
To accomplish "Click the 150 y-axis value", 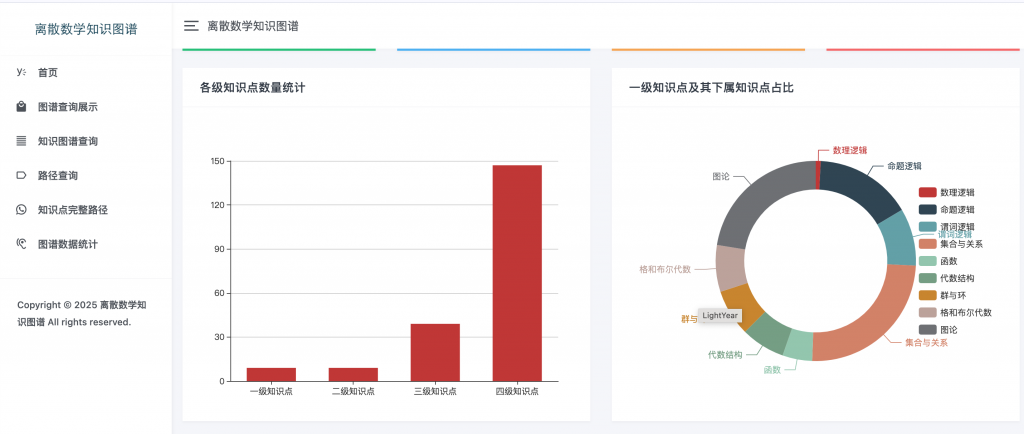I will tap(217, 161).
